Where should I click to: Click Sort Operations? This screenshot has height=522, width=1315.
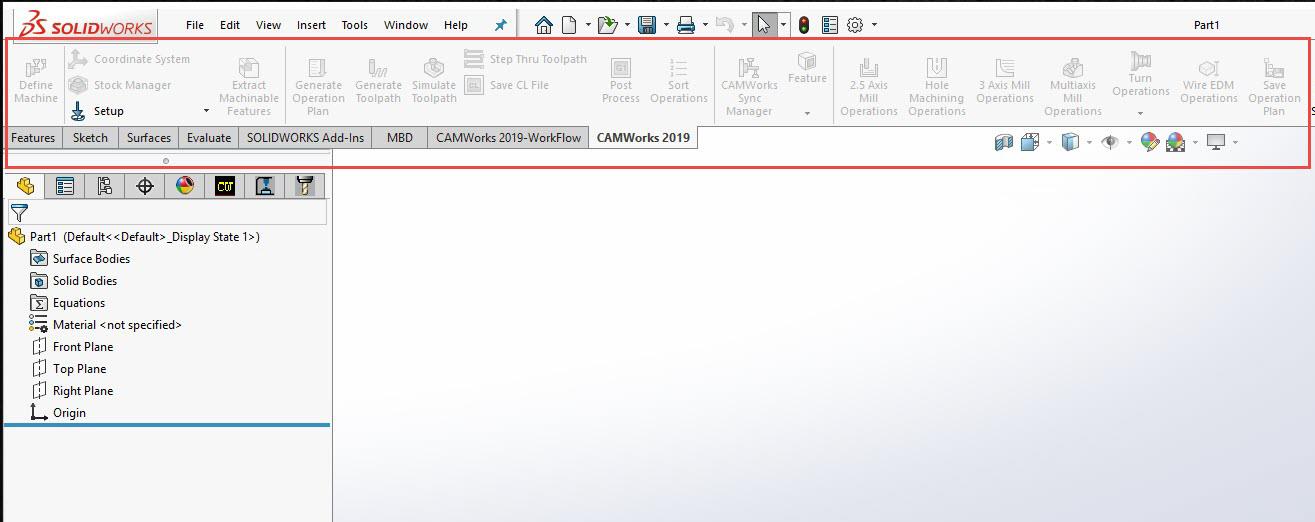[x=679, y=80]
